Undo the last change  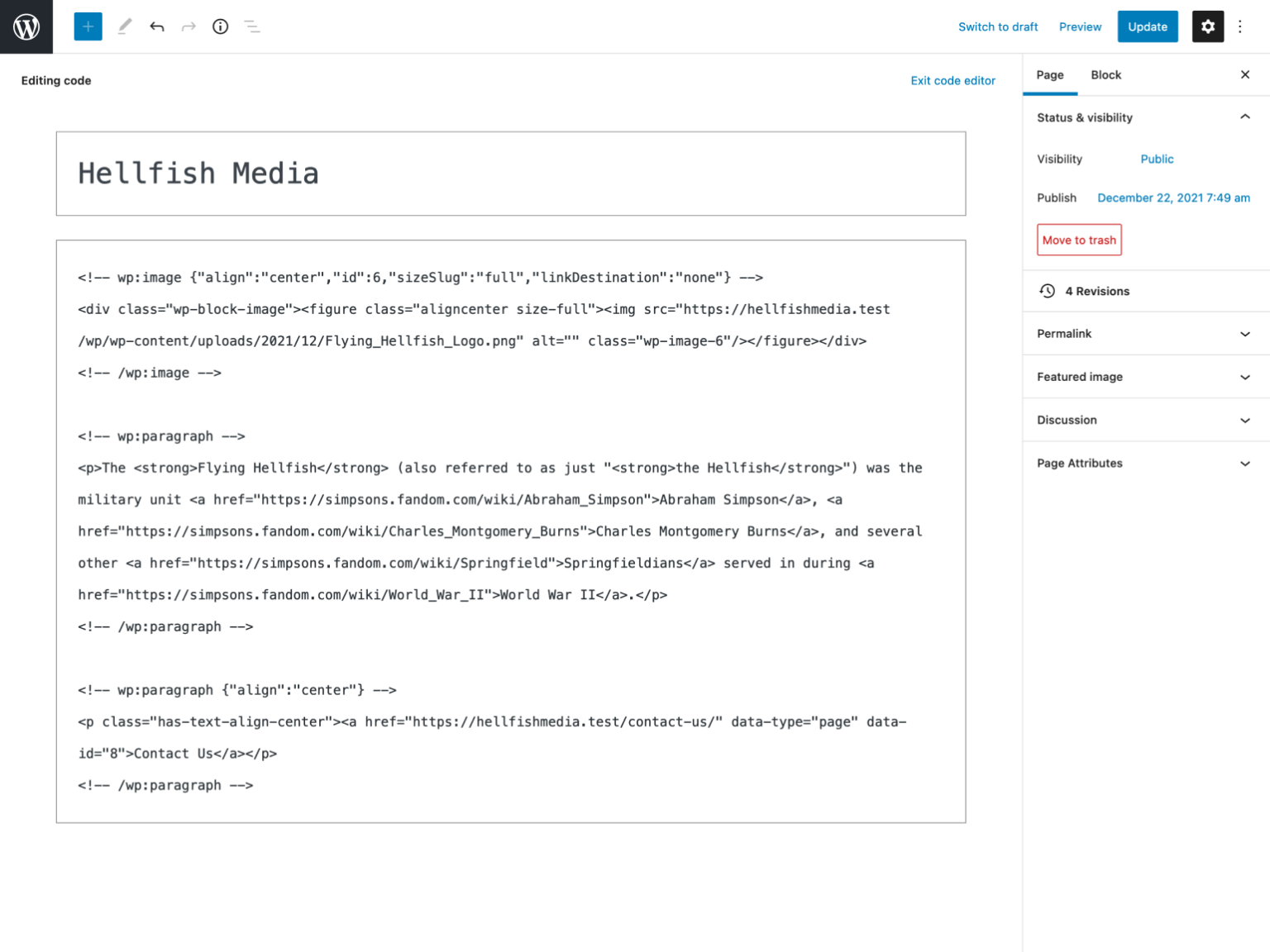pos(157,26)
